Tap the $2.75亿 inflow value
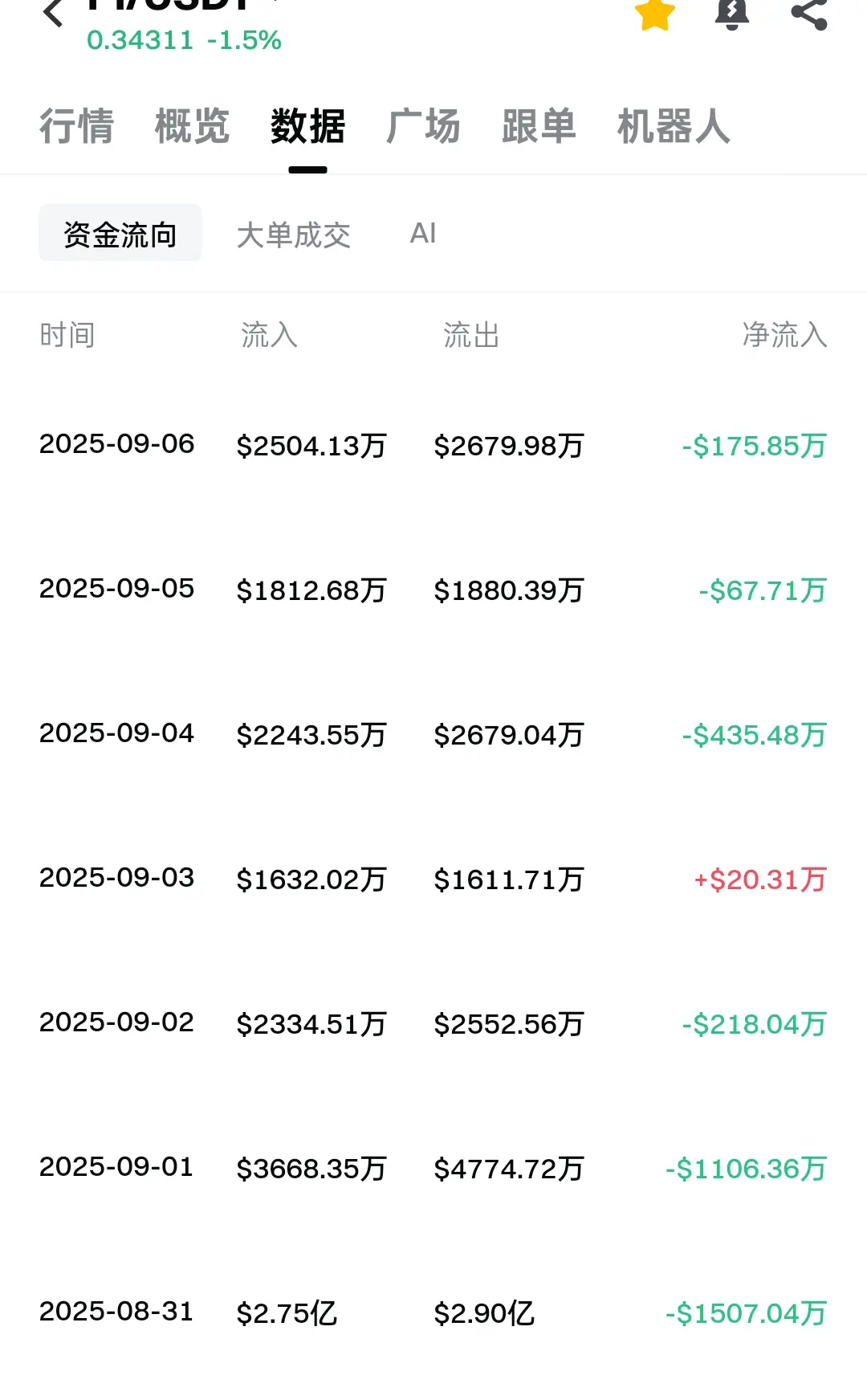Screen dimensions: 867x1400 287,1313
